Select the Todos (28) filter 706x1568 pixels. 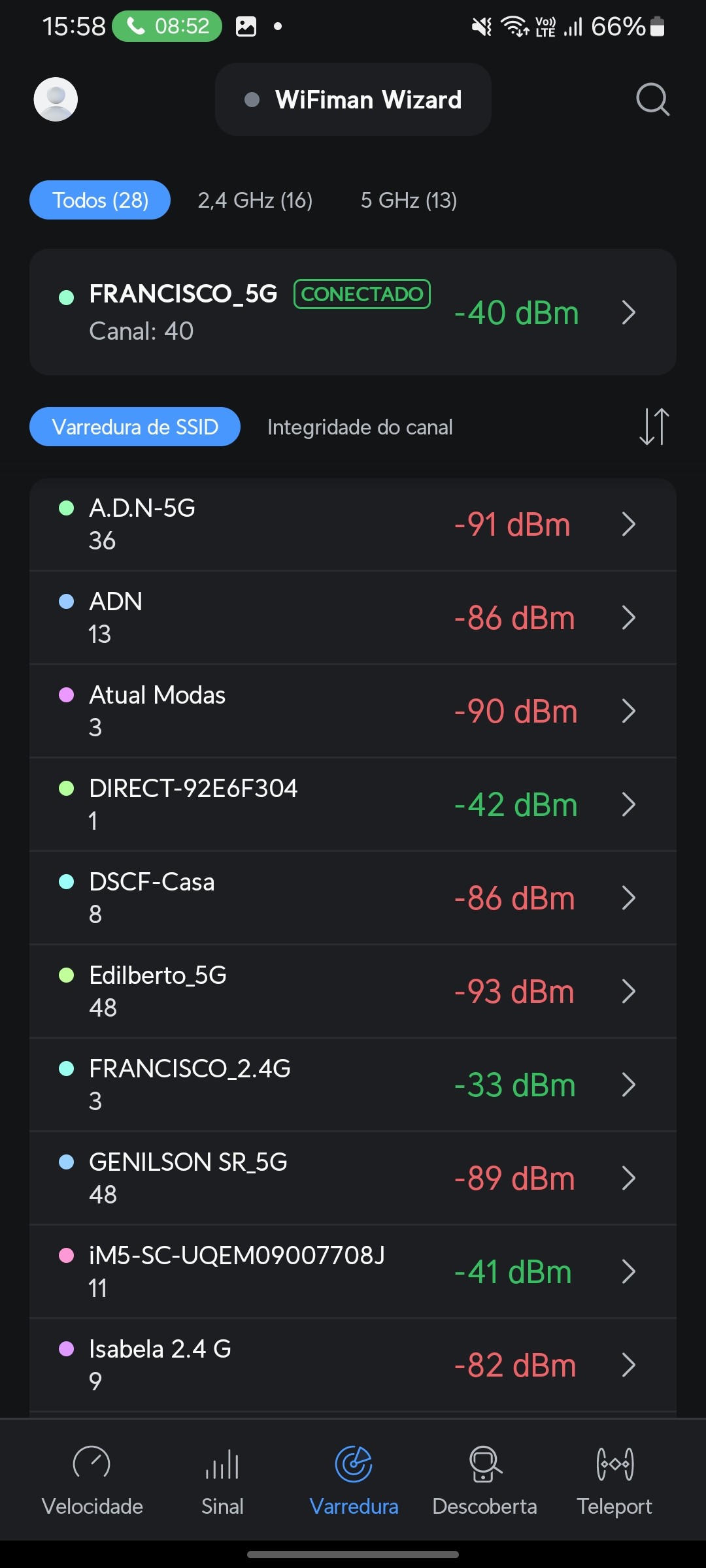[100, 200]
